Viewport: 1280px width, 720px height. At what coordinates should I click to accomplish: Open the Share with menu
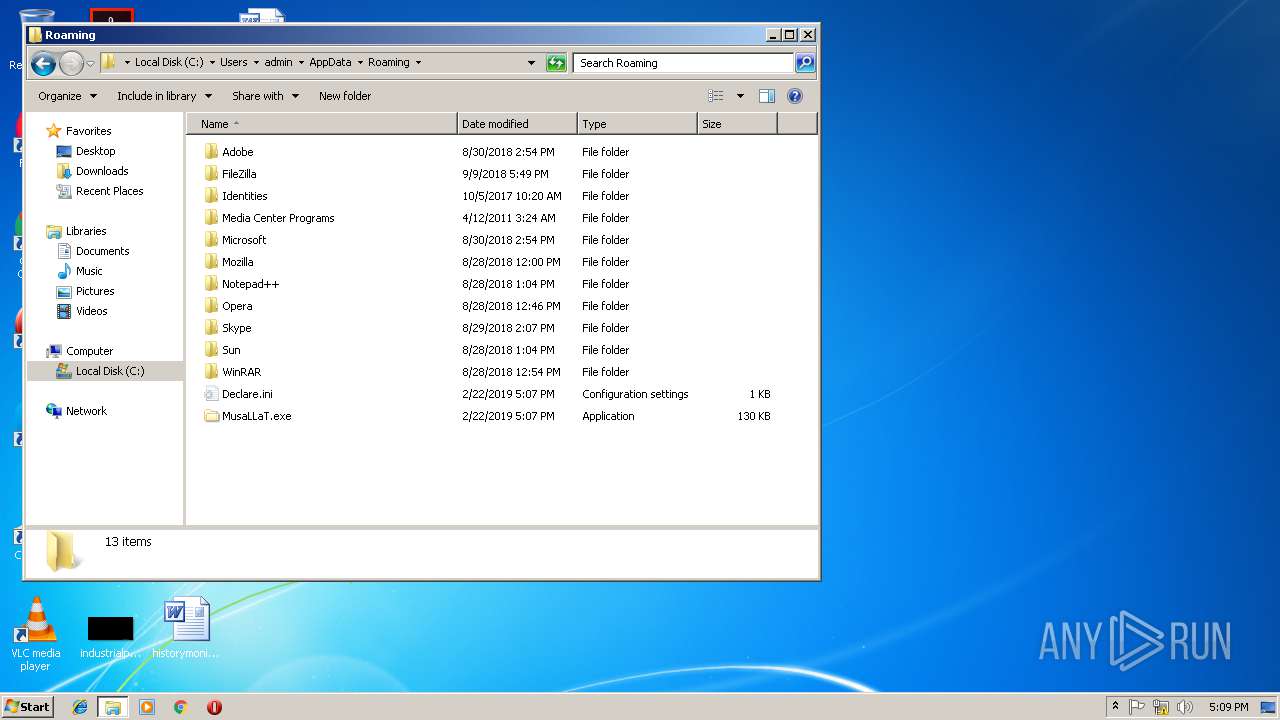pyautogui.click(x=265, y=96)
